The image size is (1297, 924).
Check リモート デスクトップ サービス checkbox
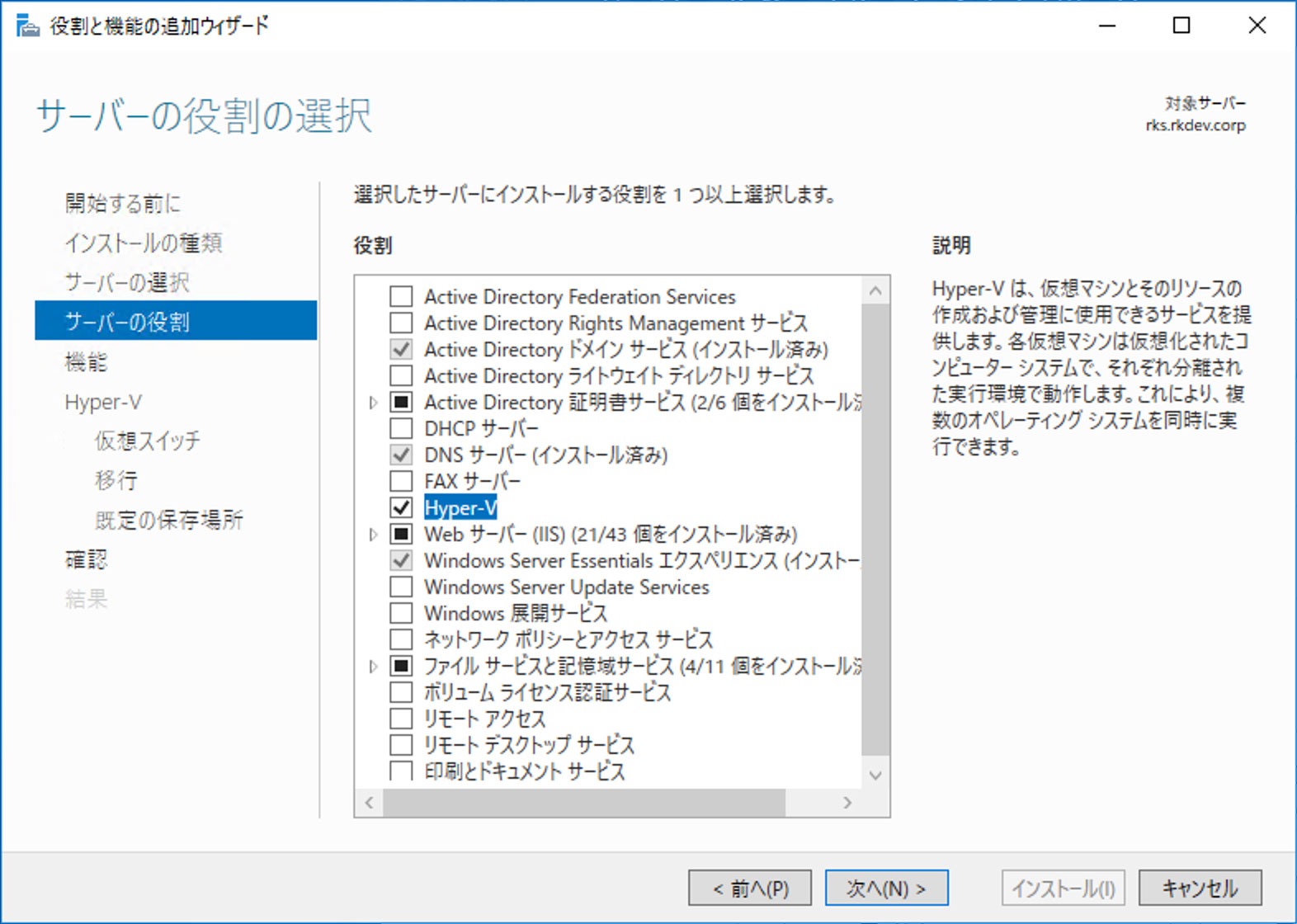pyautogui.click(x=401, y=745)
